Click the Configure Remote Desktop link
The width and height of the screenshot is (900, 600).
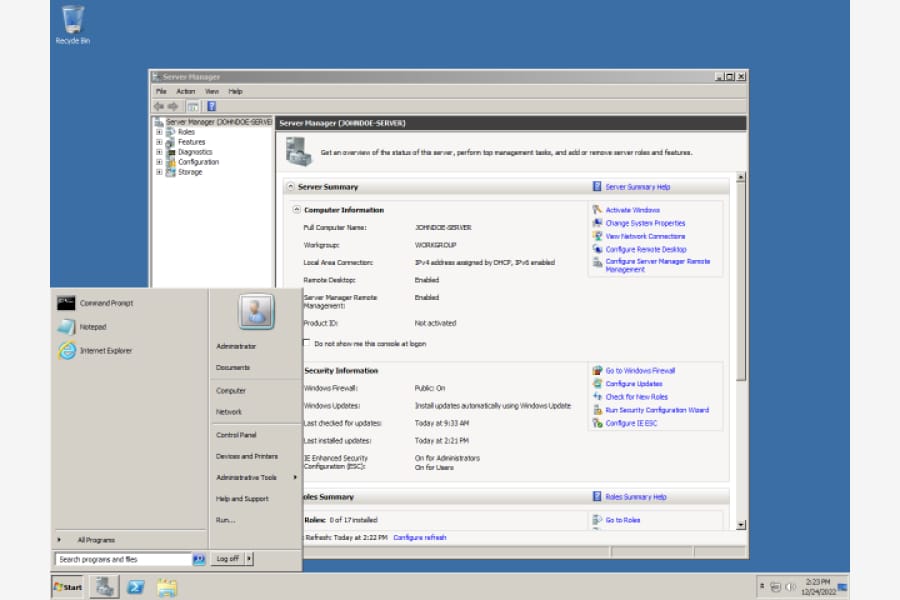[x=646, y=249]
